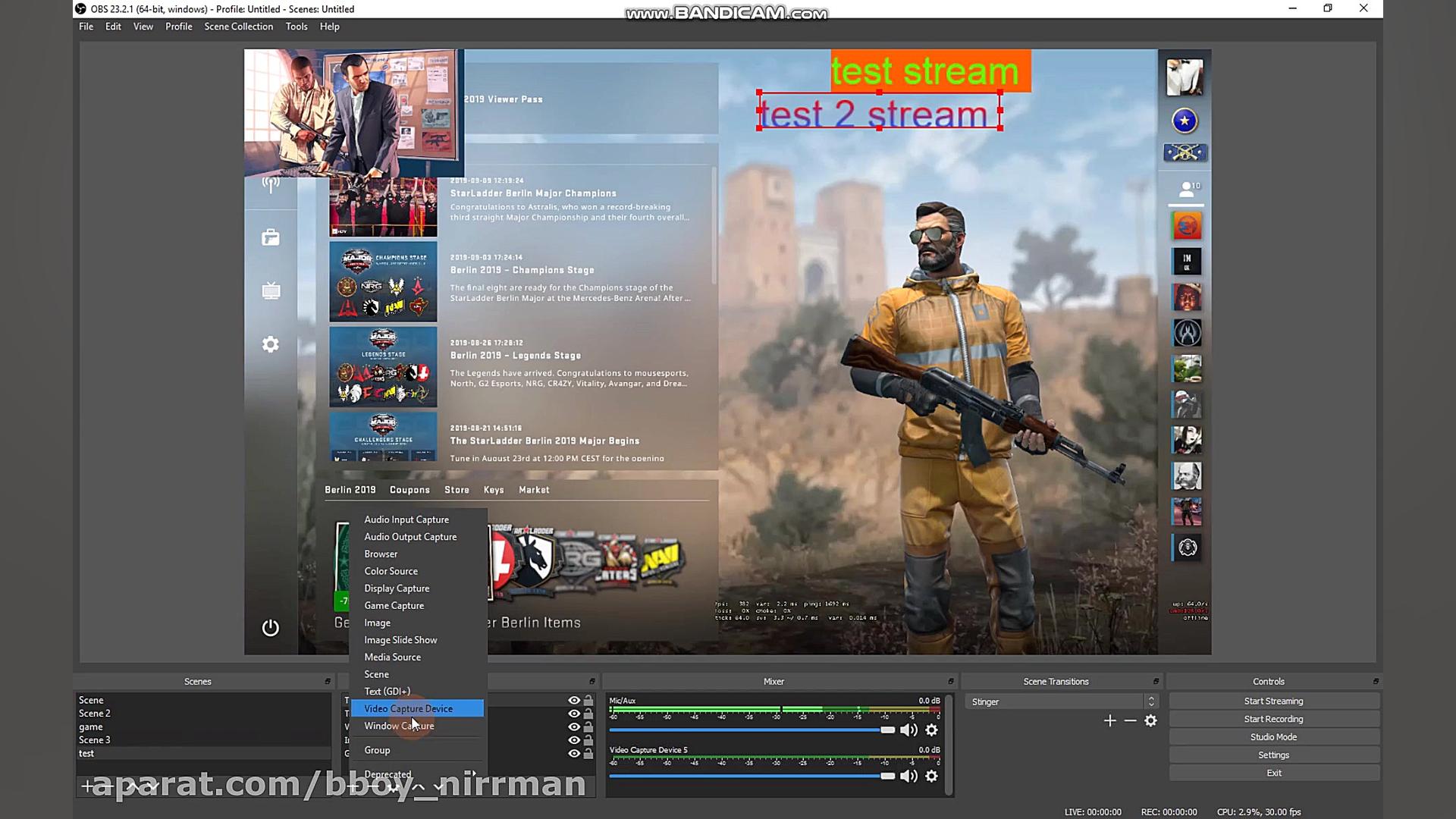The image size is (1456, 819).
Task: Open transition properties gear icon
Action: click(x=1150, y=720)
